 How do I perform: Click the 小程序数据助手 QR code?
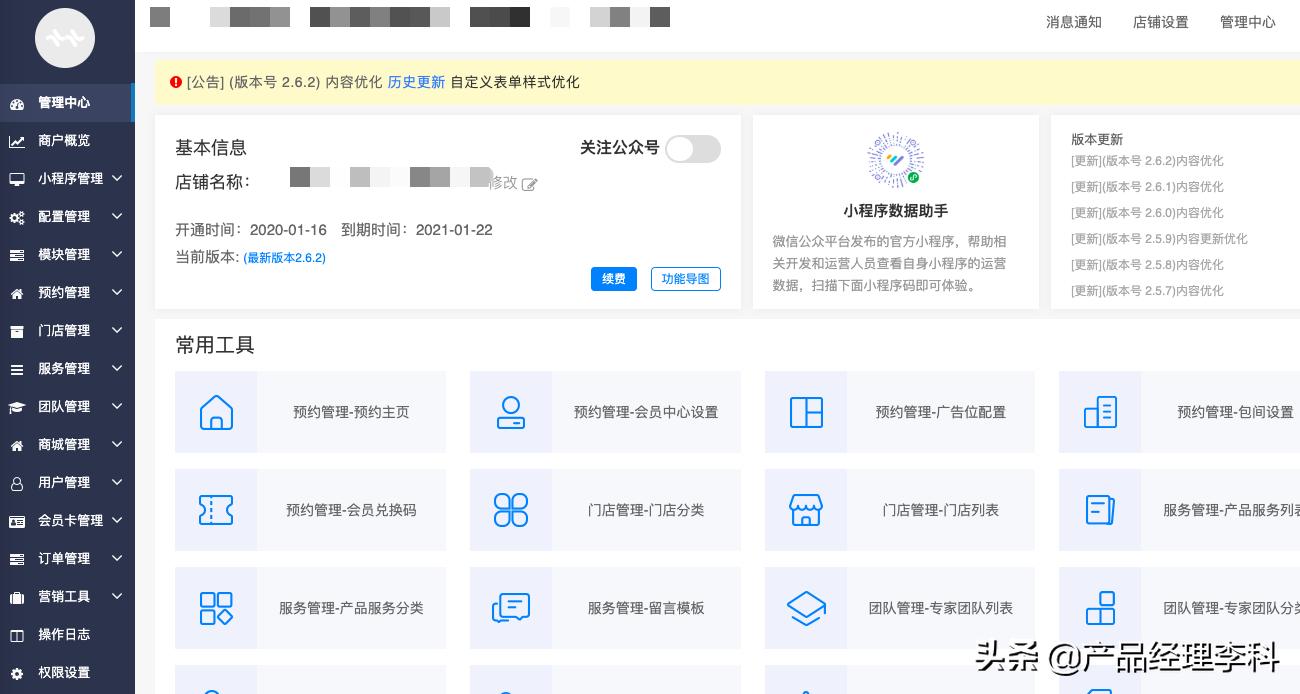point(895,160)
